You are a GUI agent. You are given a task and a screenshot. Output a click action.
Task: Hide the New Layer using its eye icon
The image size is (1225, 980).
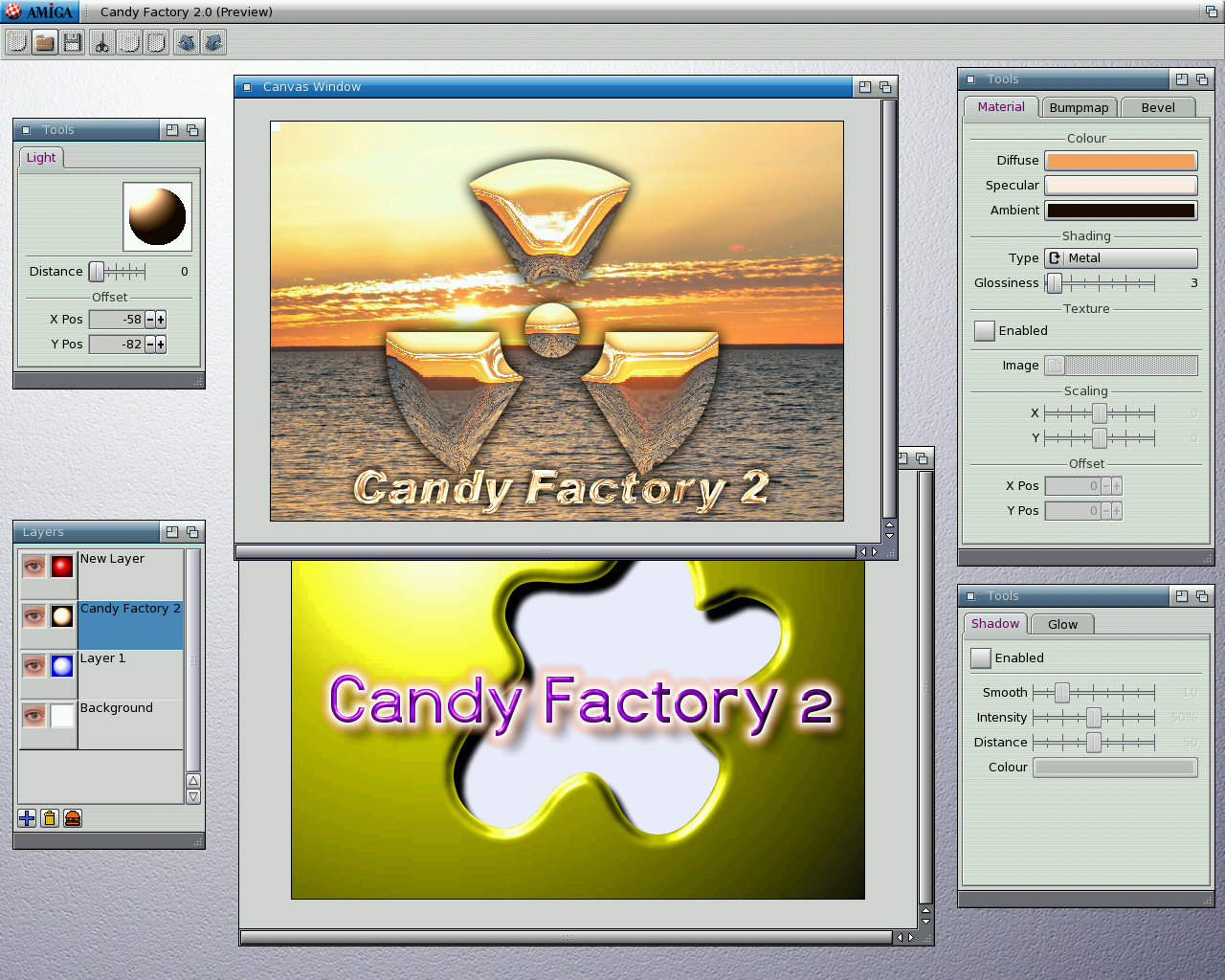pos(33,567)
